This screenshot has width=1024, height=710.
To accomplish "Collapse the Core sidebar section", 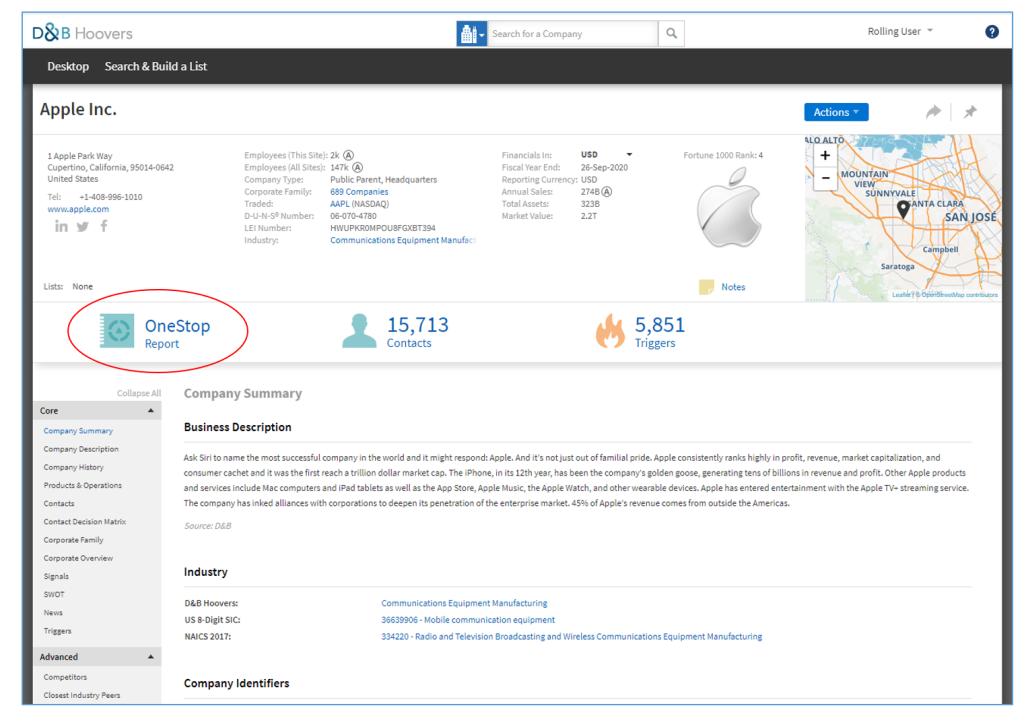I will tap(151, 411).
